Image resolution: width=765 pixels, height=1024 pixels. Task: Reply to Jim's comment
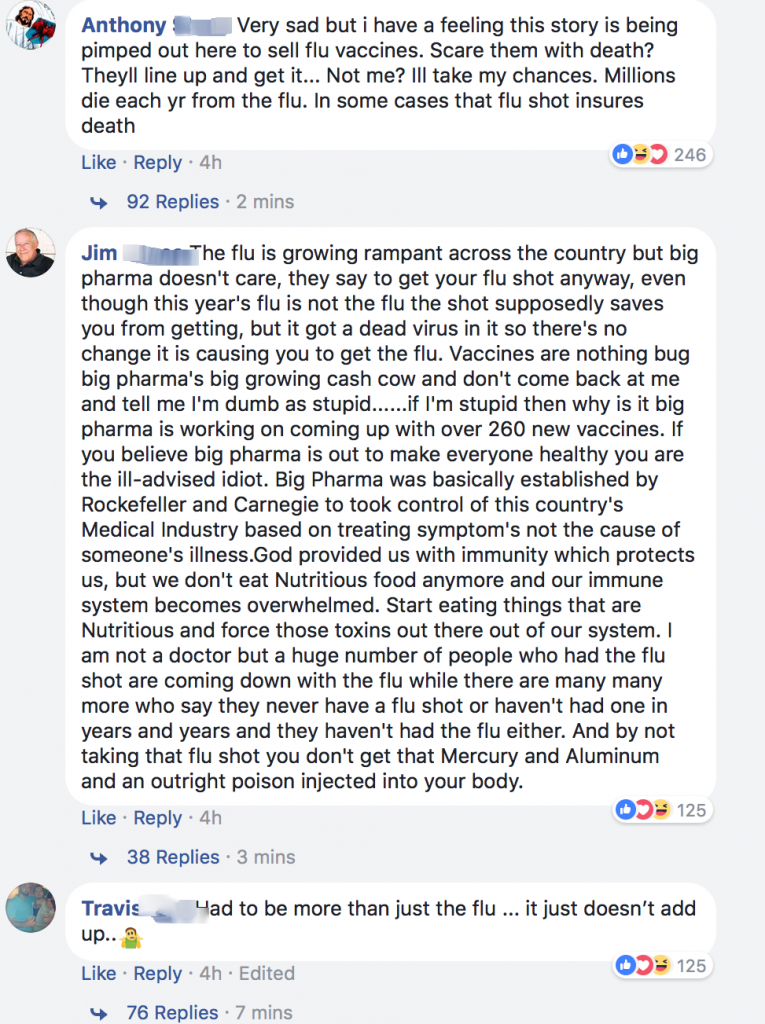157,818
